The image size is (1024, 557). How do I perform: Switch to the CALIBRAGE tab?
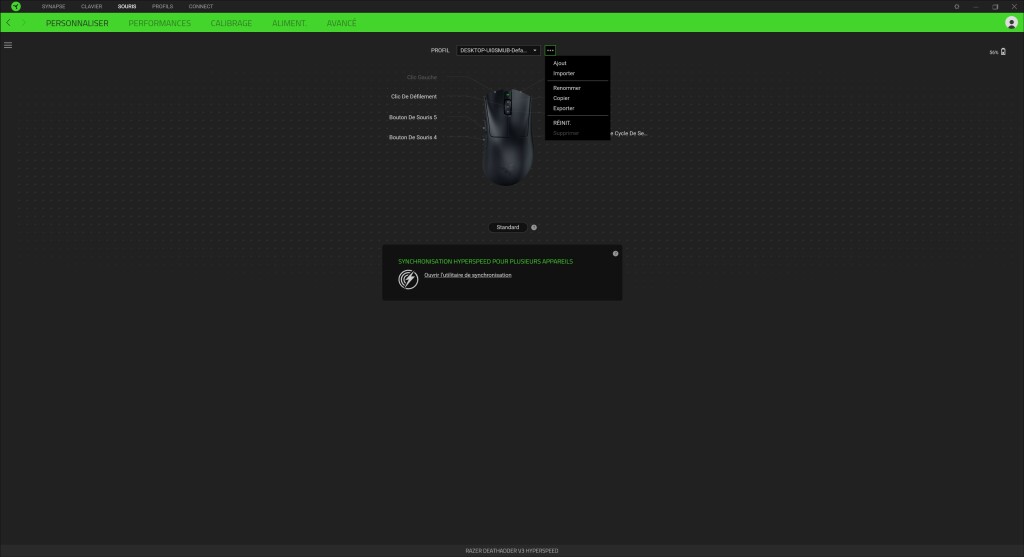click(231, 23)
